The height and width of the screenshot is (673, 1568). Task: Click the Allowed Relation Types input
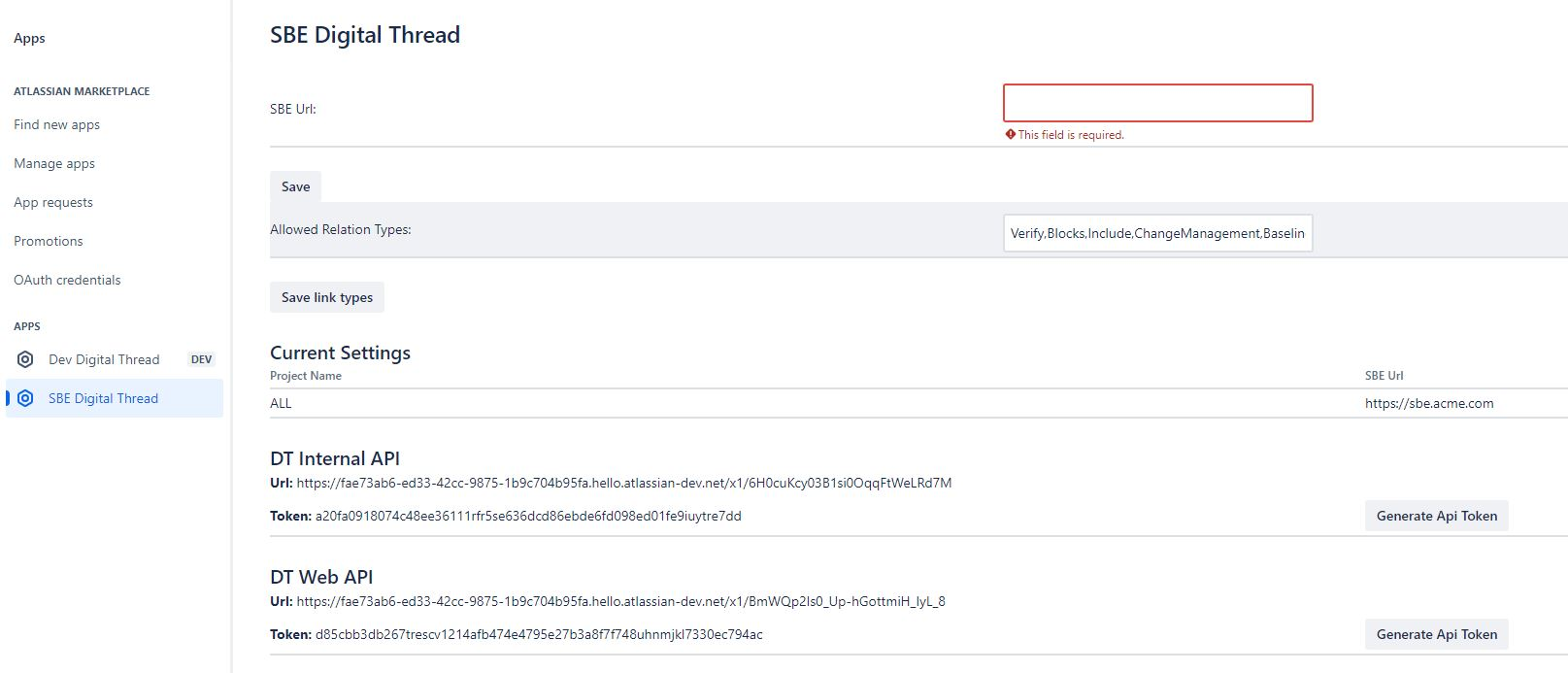point(1157,233)
